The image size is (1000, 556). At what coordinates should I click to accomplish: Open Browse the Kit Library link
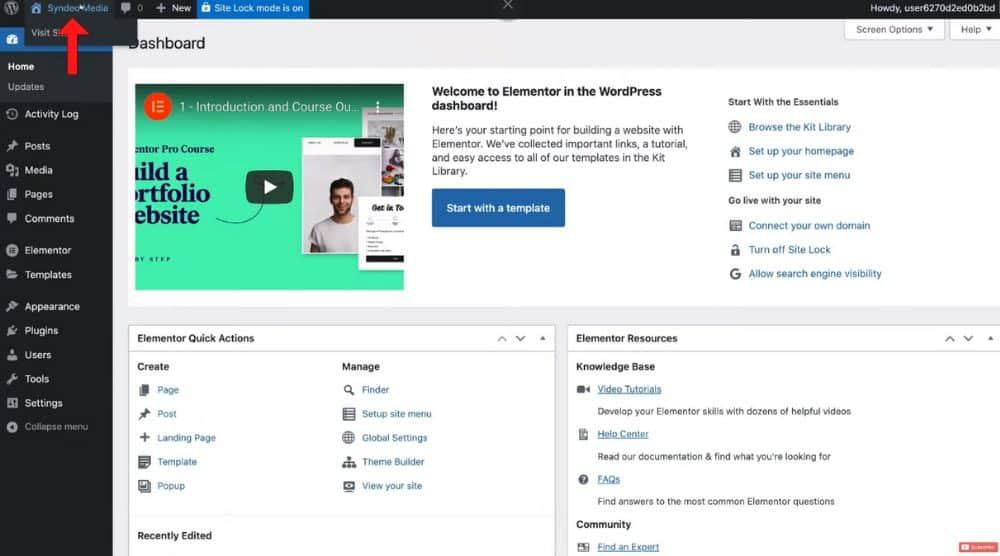coord(799,127)
